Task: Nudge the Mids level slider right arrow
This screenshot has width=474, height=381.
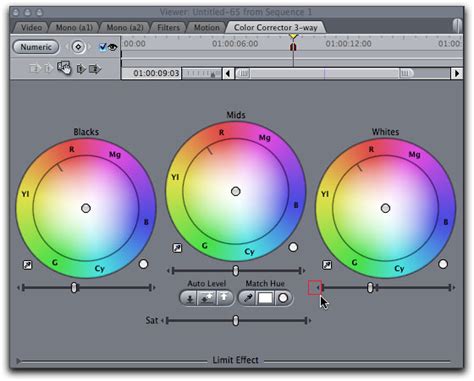Action: point(304,271)
